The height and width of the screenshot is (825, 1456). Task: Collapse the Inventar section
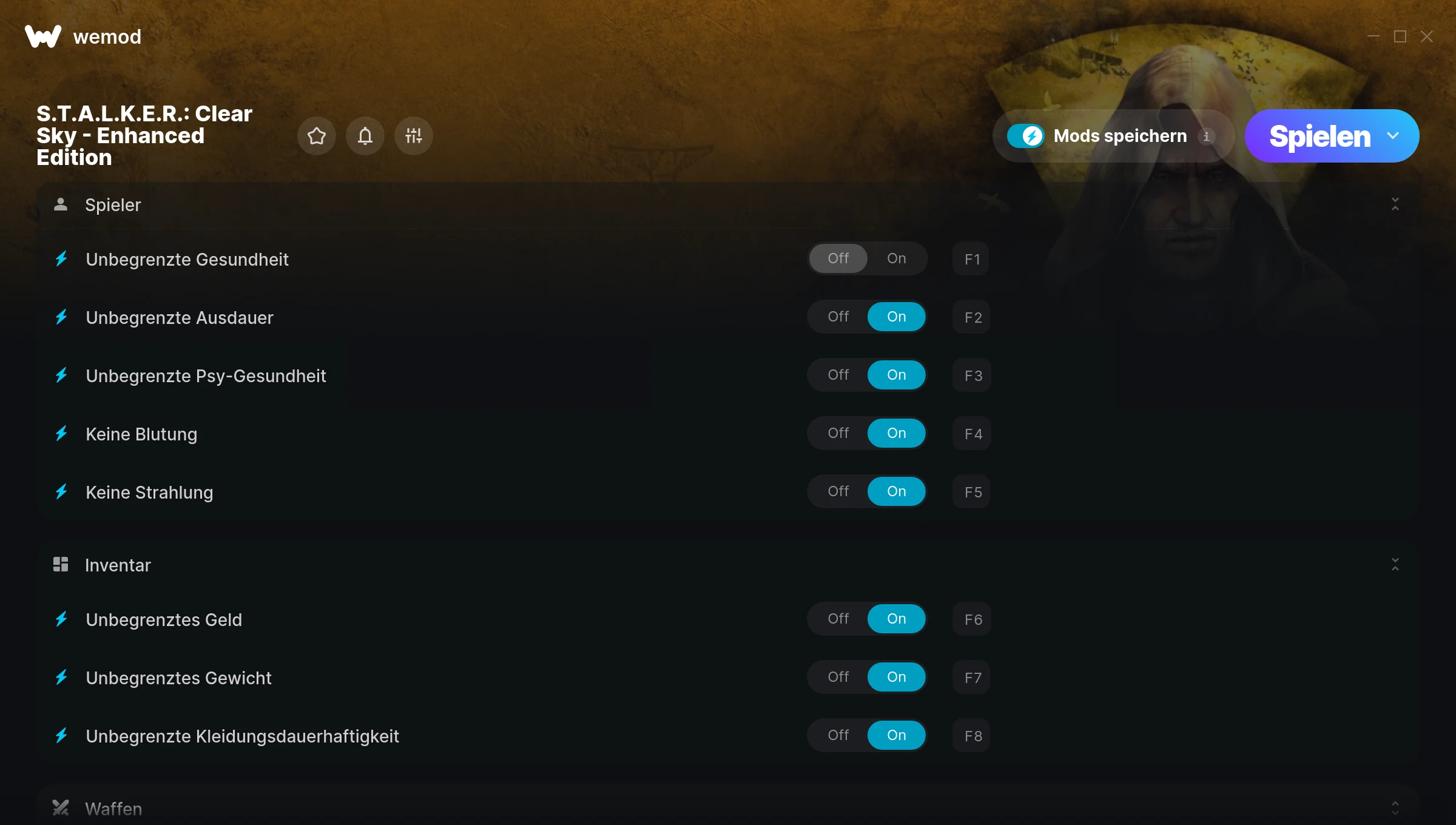click(x=1395, y=565)
